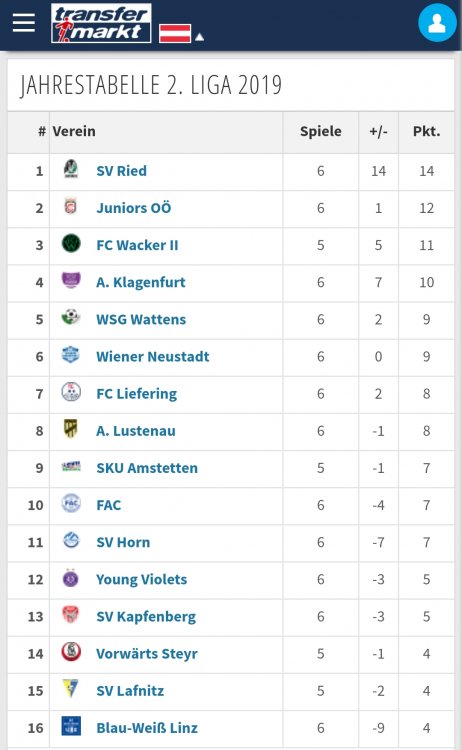Viewport: 462px width, 750px height.
Task: Click the SV Lafnitz club crest
Action: (71, 689)
